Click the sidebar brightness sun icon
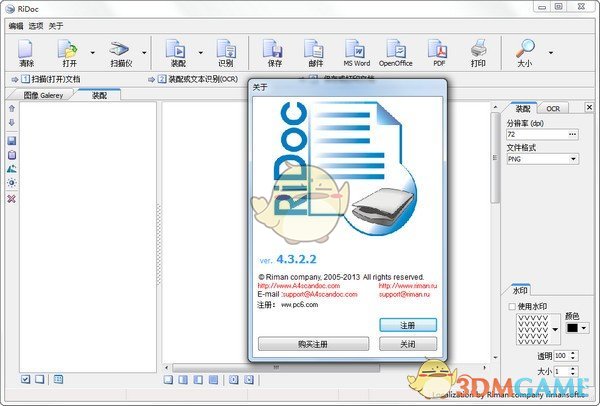 tap(11, 183)
